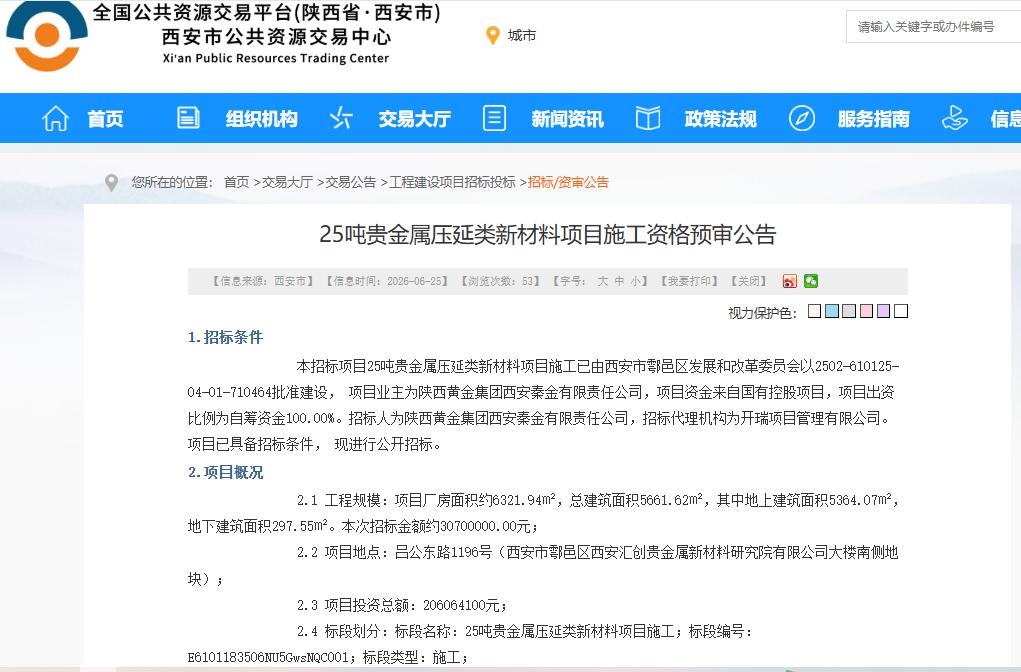Click the text 2.2 项目地点：吕公东路1196号

click(394, 552)
